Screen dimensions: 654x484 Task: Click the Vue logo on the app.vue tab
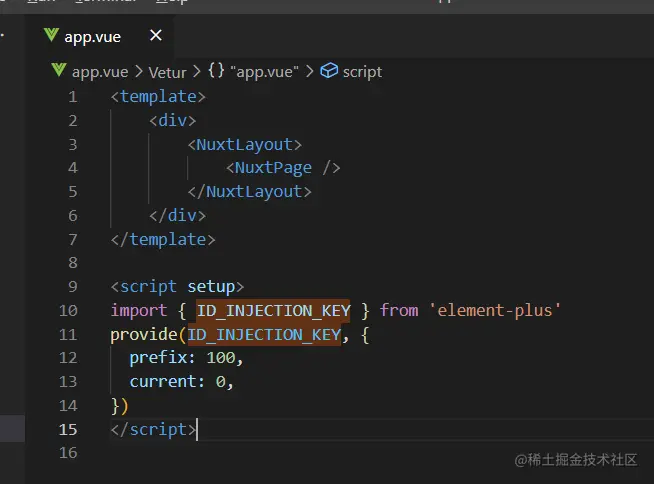(51, 36)
